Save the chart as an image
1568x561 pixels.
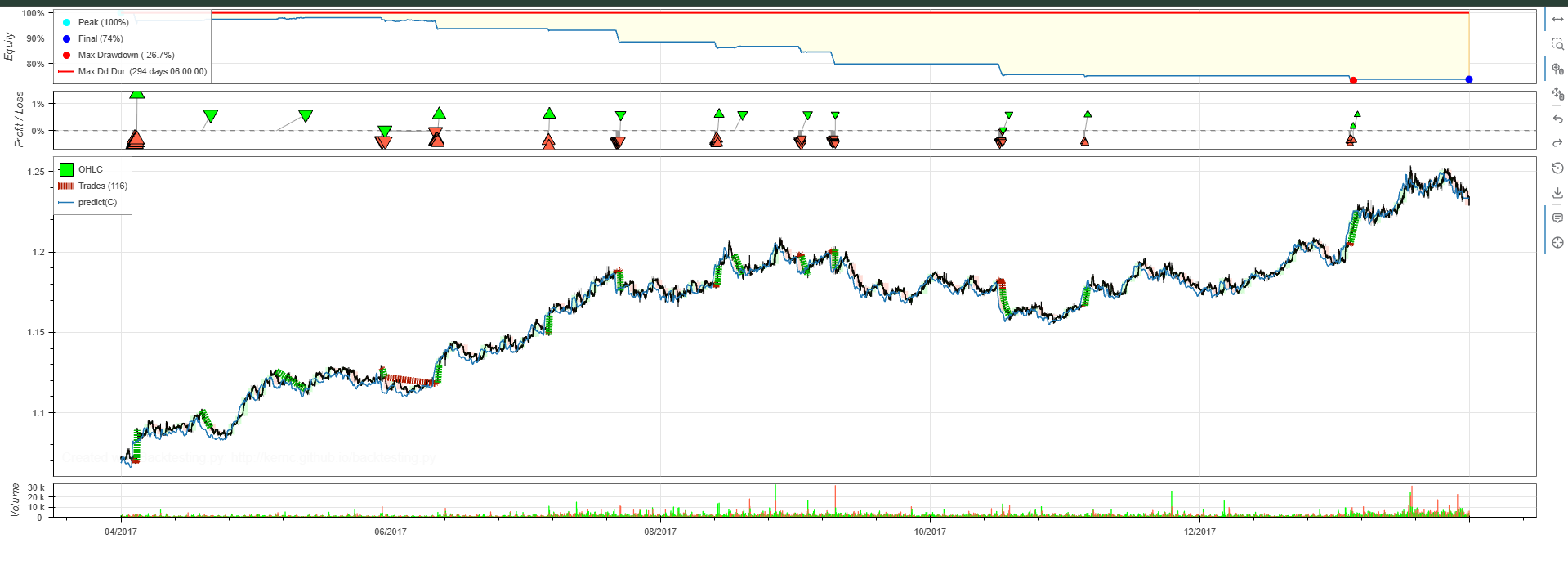[x=1557, y=193]
